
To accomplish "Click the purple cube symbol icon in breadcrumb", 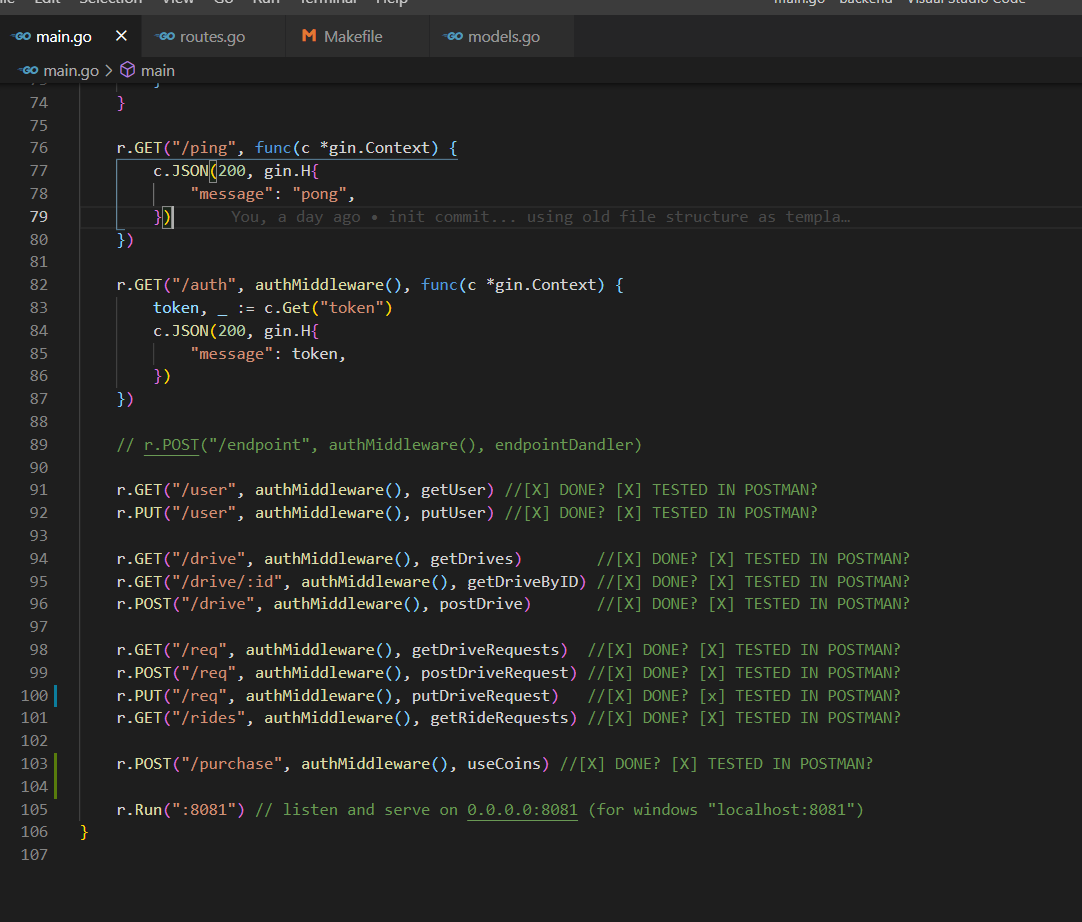I will (127, 70).
